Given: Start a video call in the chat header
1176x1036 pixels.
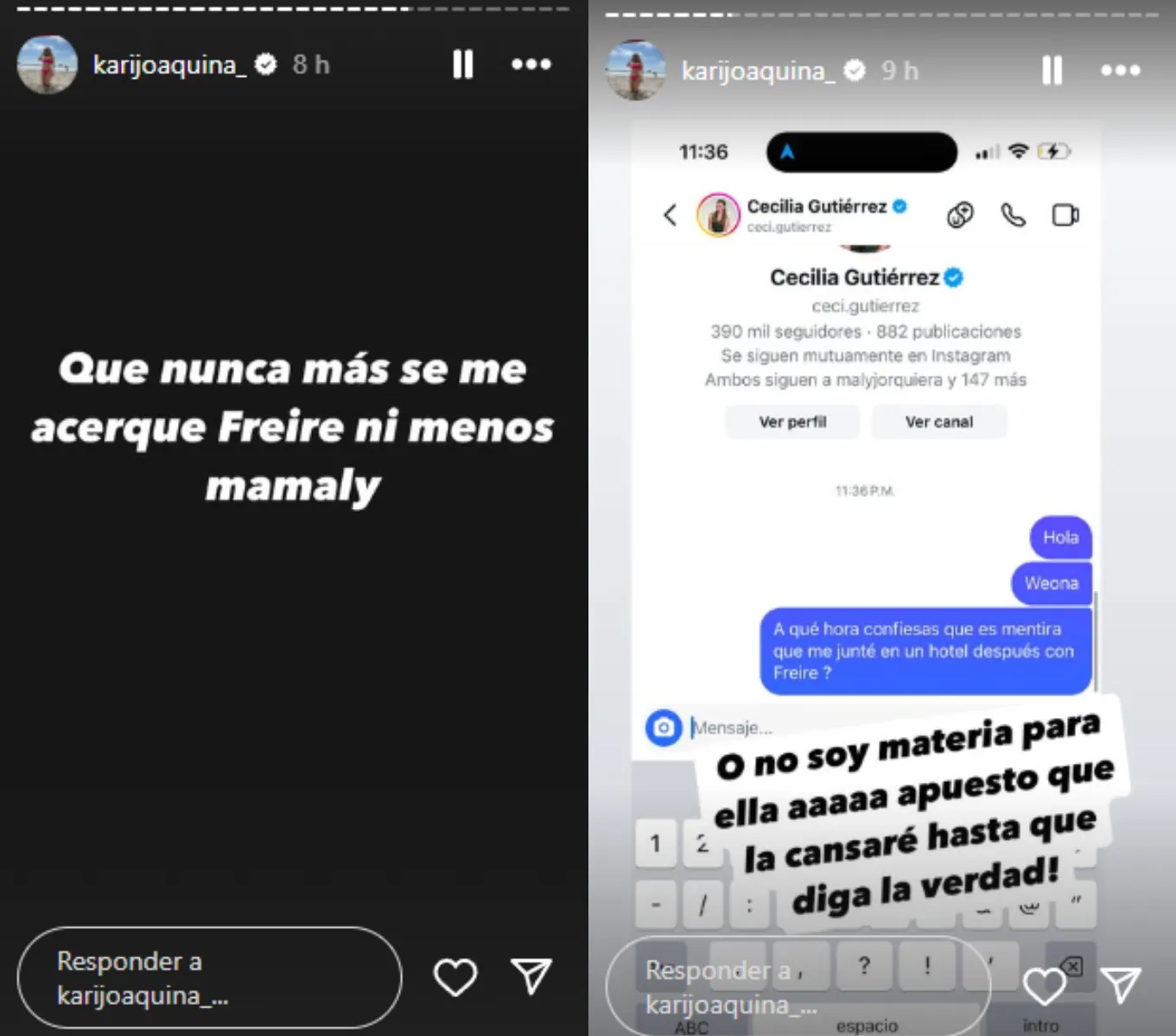Looking at the screenshot, I should 1065,214.
